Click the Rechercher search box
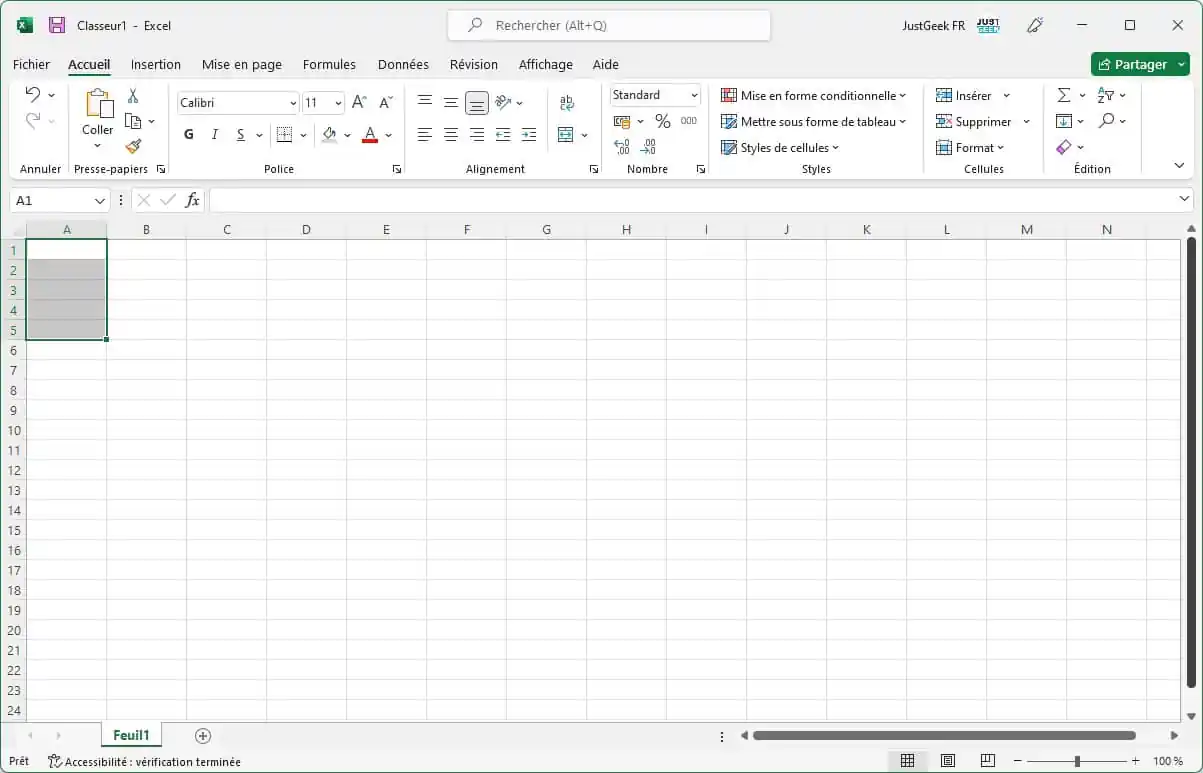 [x=609, y=25]
